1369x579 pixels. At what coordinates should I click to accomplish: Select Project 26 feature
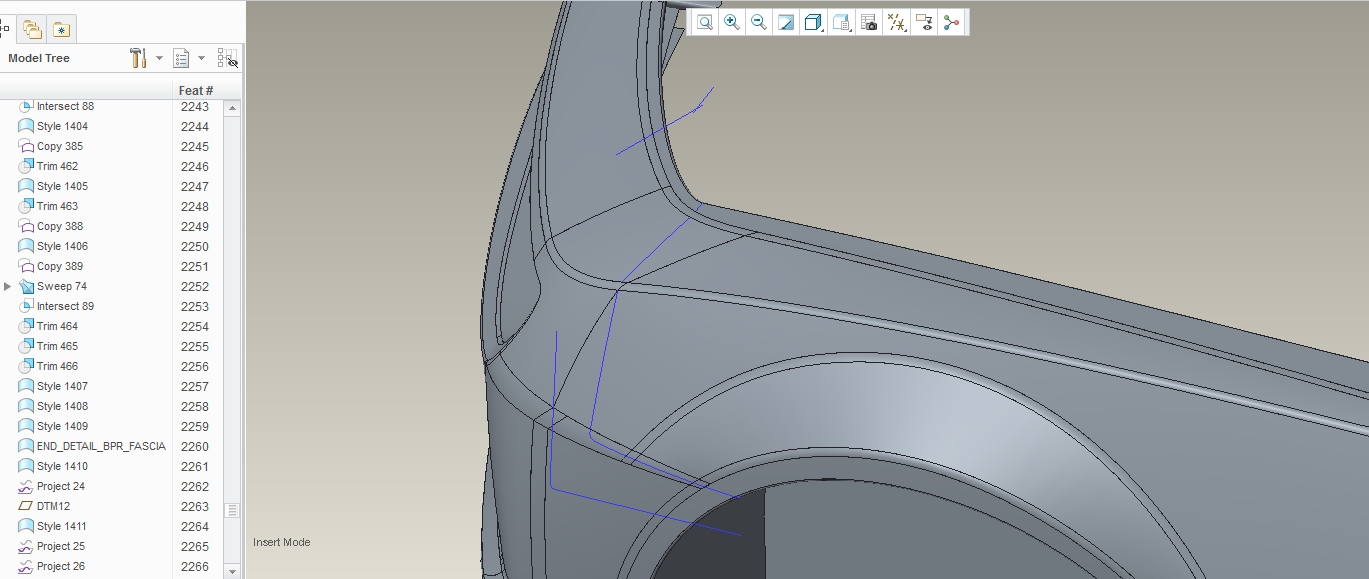tap(61, 566)
